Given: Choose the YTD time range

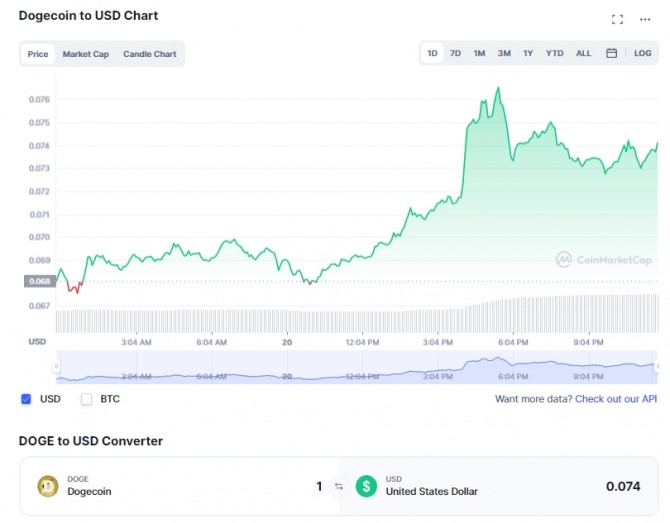Looking at the screenshot, I should [x=554, y=54].
